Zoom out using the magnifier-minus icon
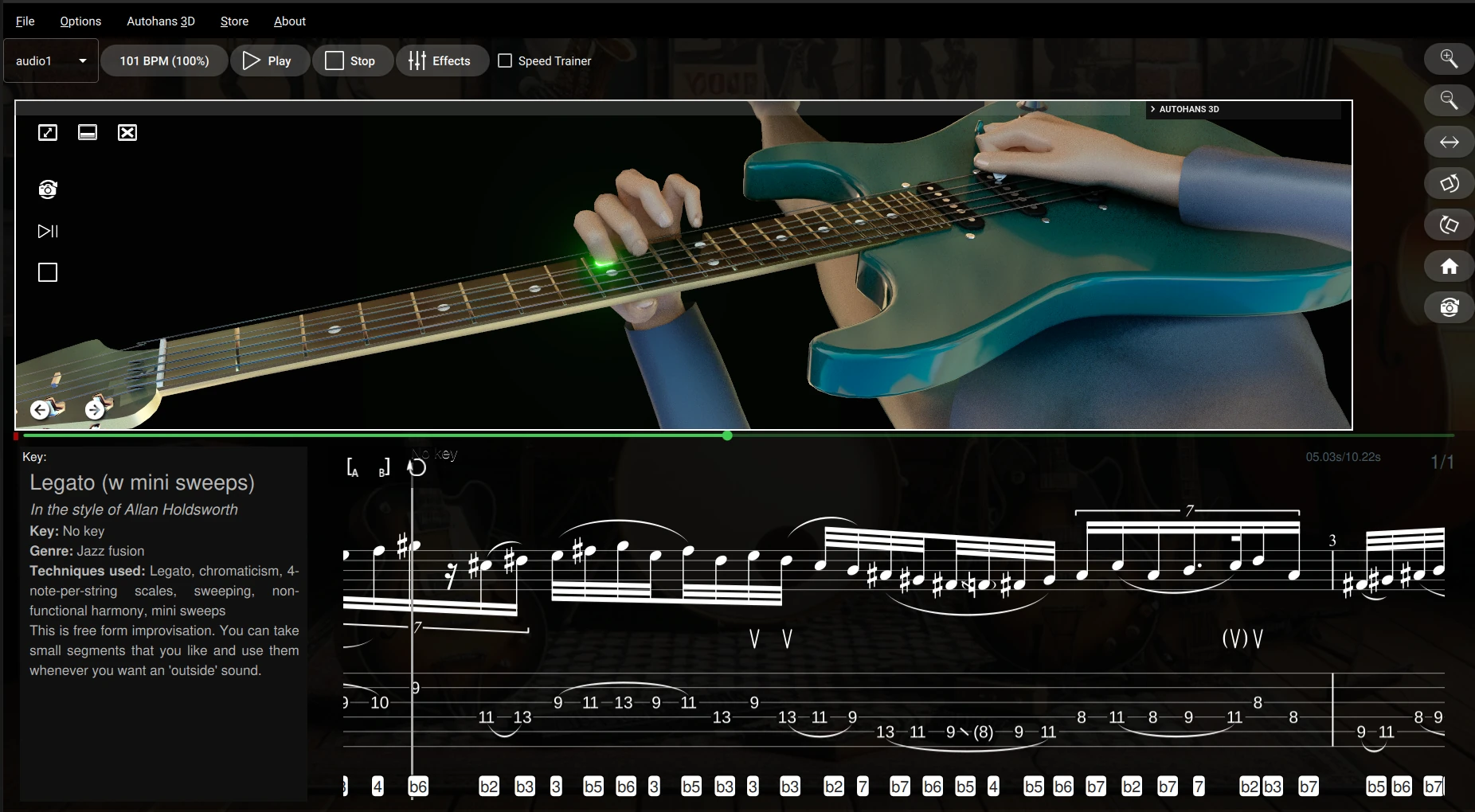Viewport: 1475px width, 812px height. (x=1450, y=100)
